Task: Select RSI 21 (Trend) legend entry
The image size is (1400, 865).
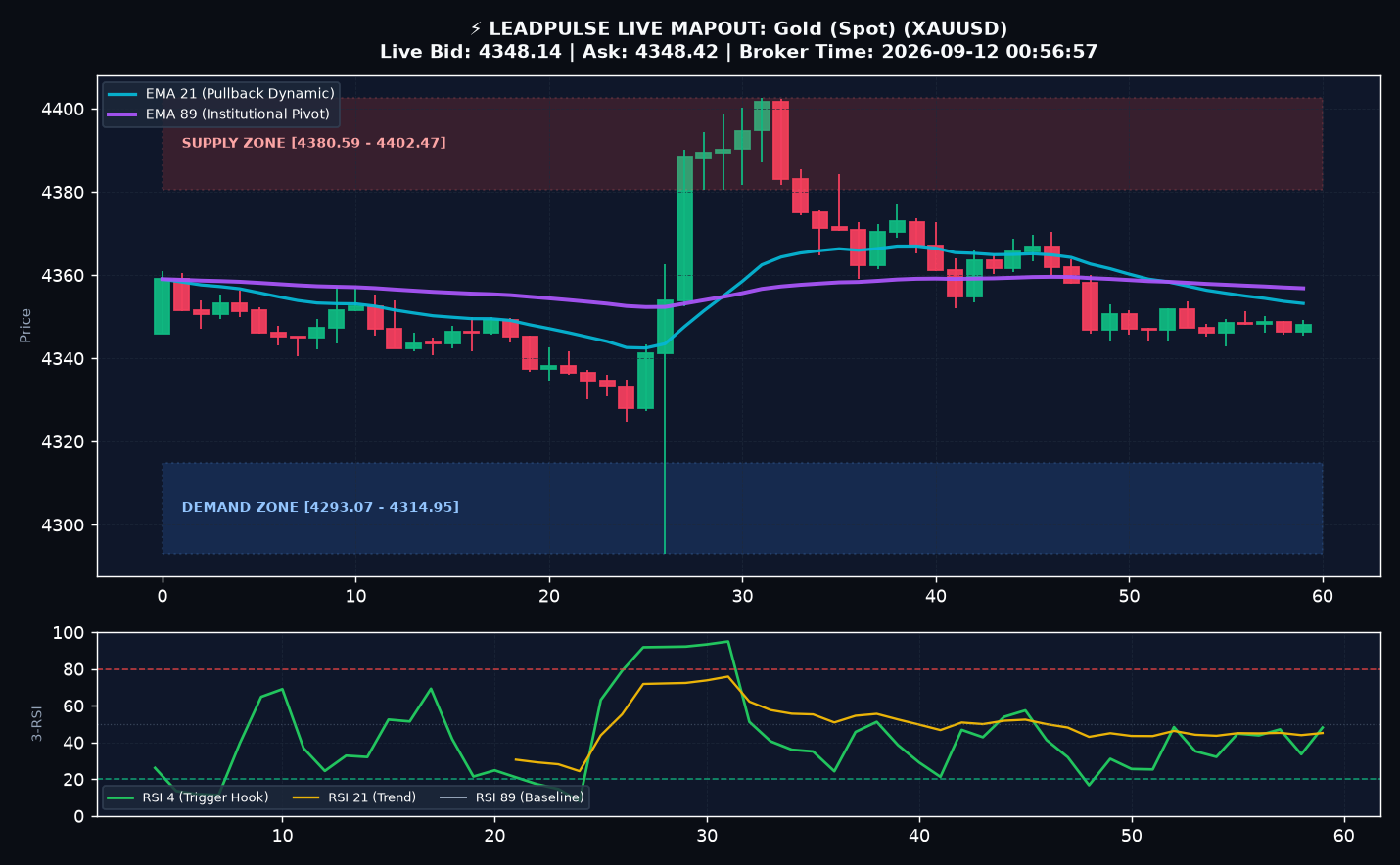Action: [354, 797]
